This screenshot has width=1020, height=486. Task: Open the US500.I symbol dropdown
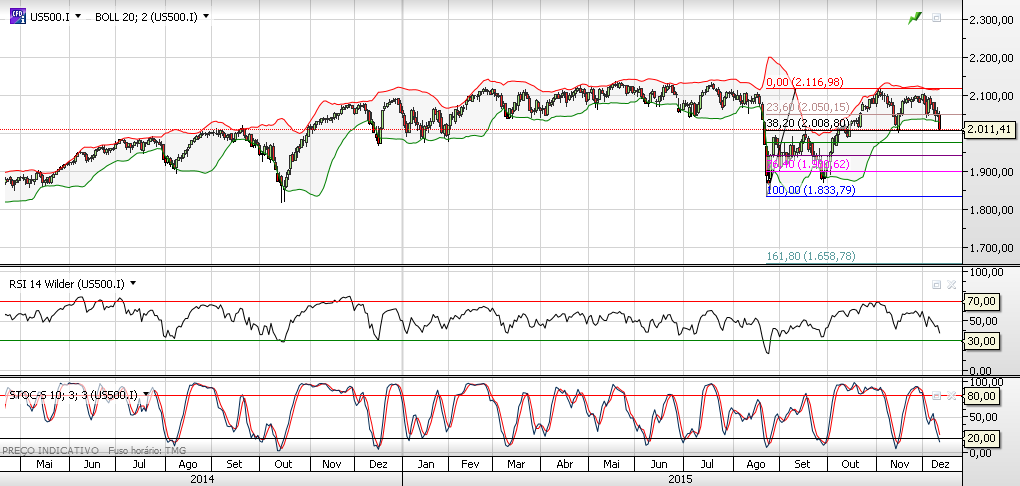pyautogui.click(x=78, y=16)
